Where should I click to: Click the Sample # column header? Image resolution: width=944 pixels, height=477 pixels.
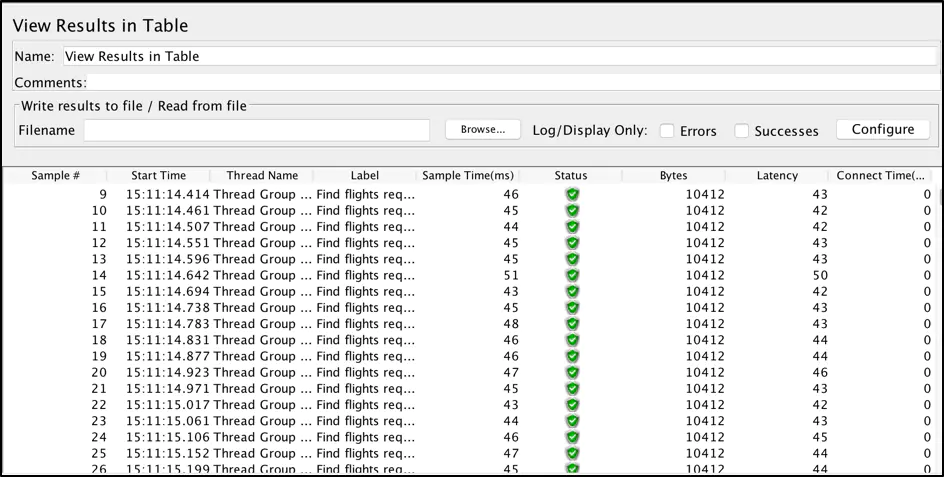click(55, 176)
